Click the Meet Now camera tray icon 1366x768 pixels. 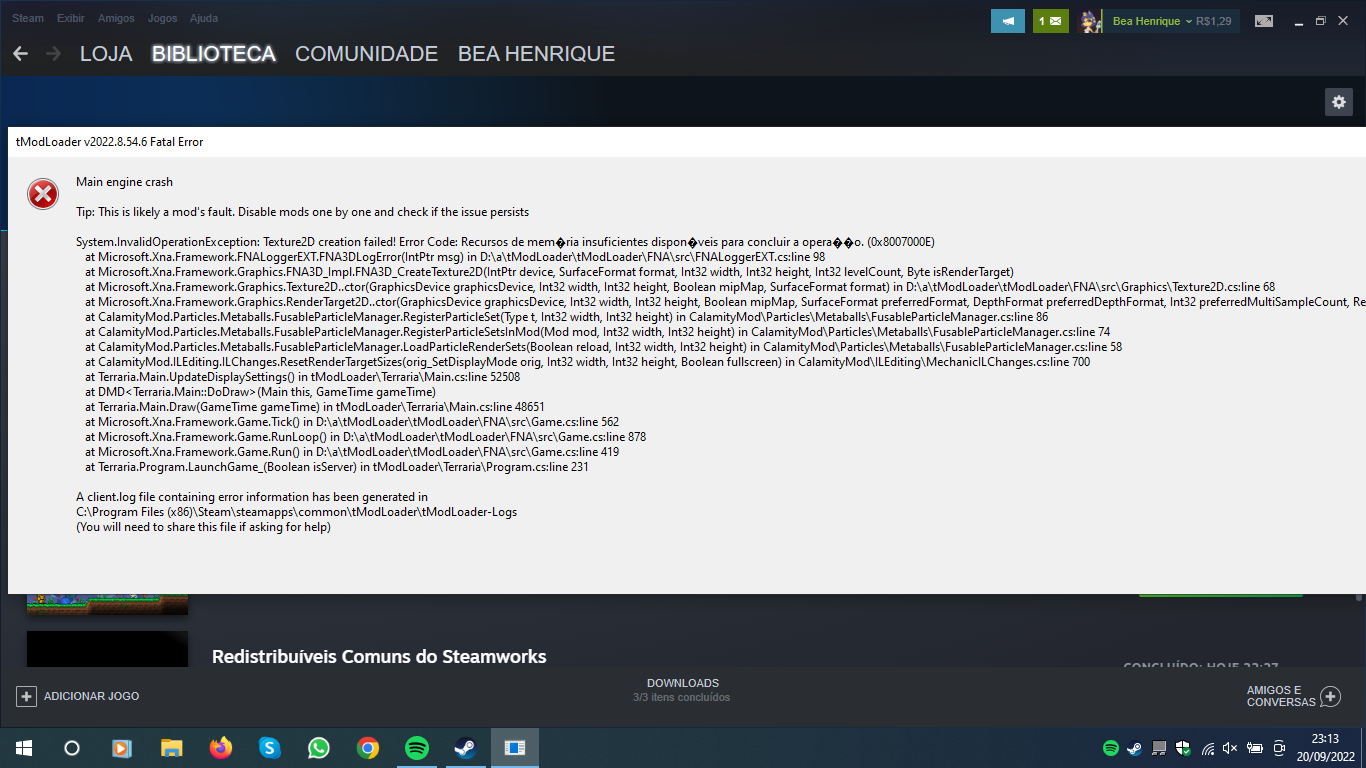pyautogui.click(x=1279, y=748)
